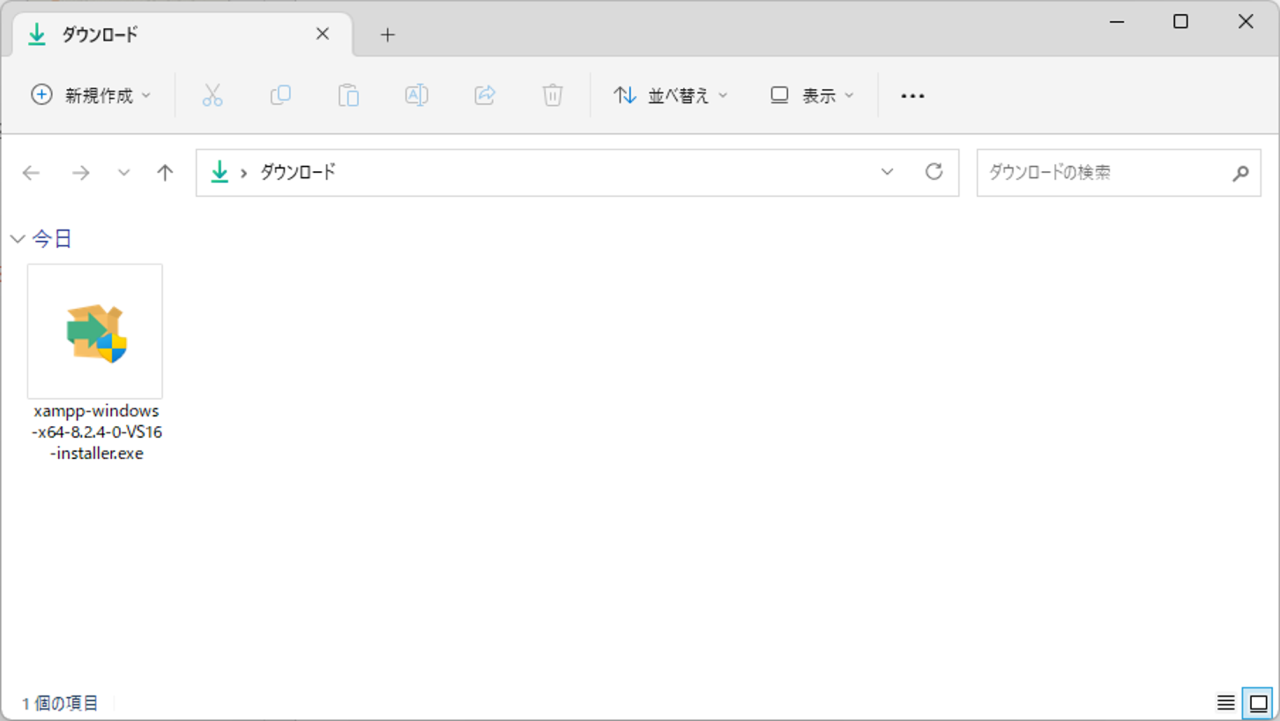Maximize the Explorer window
Viewport: 1280px width, 721px height.
click(x=1181, y=22)
